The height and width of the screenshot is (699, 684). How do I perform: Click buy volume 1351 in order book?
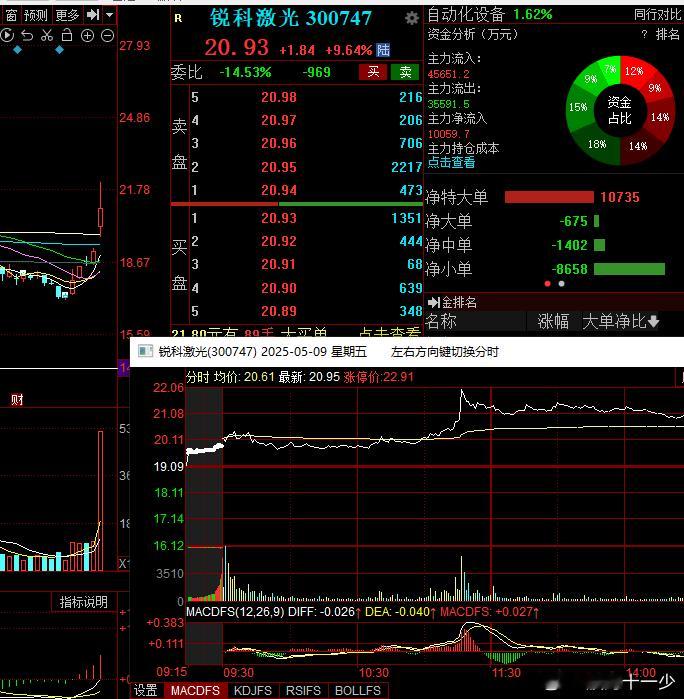406,218
